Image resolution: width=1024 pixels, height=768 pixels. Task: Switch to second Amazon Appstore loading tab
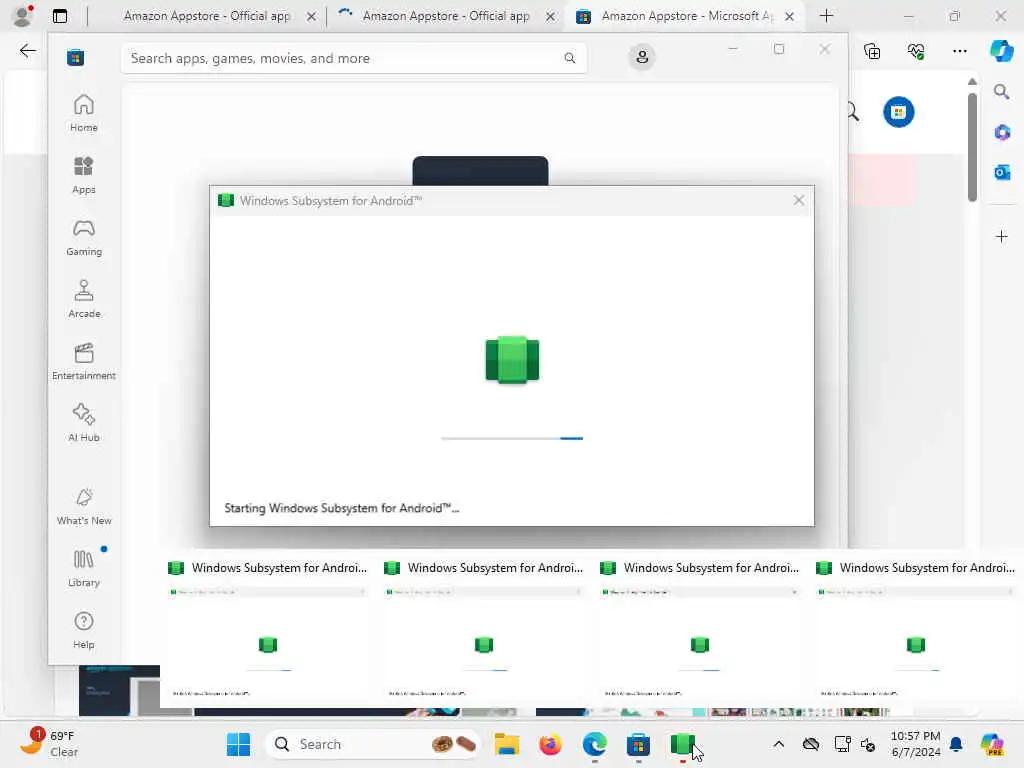coord(446,16)
